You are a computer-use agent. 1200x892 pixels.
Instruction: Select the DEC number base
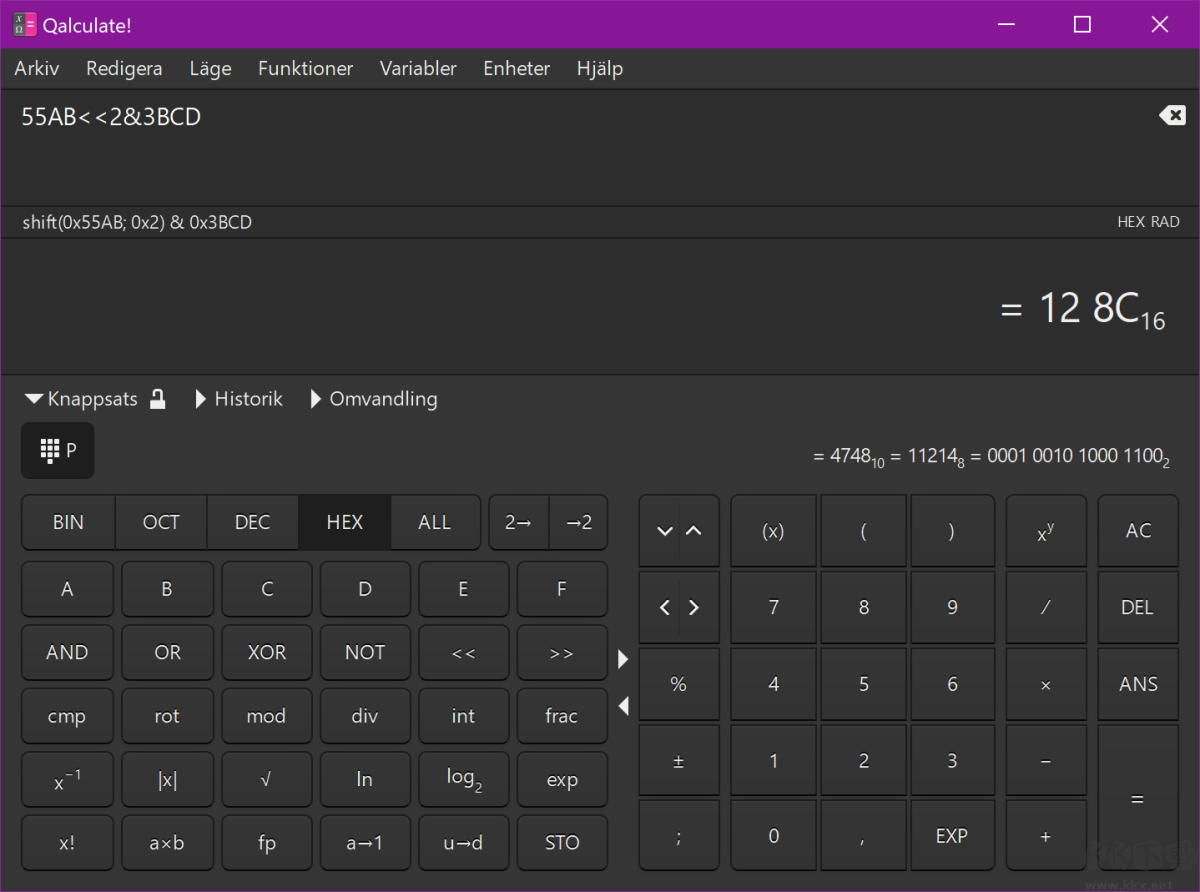click(252, 522)
